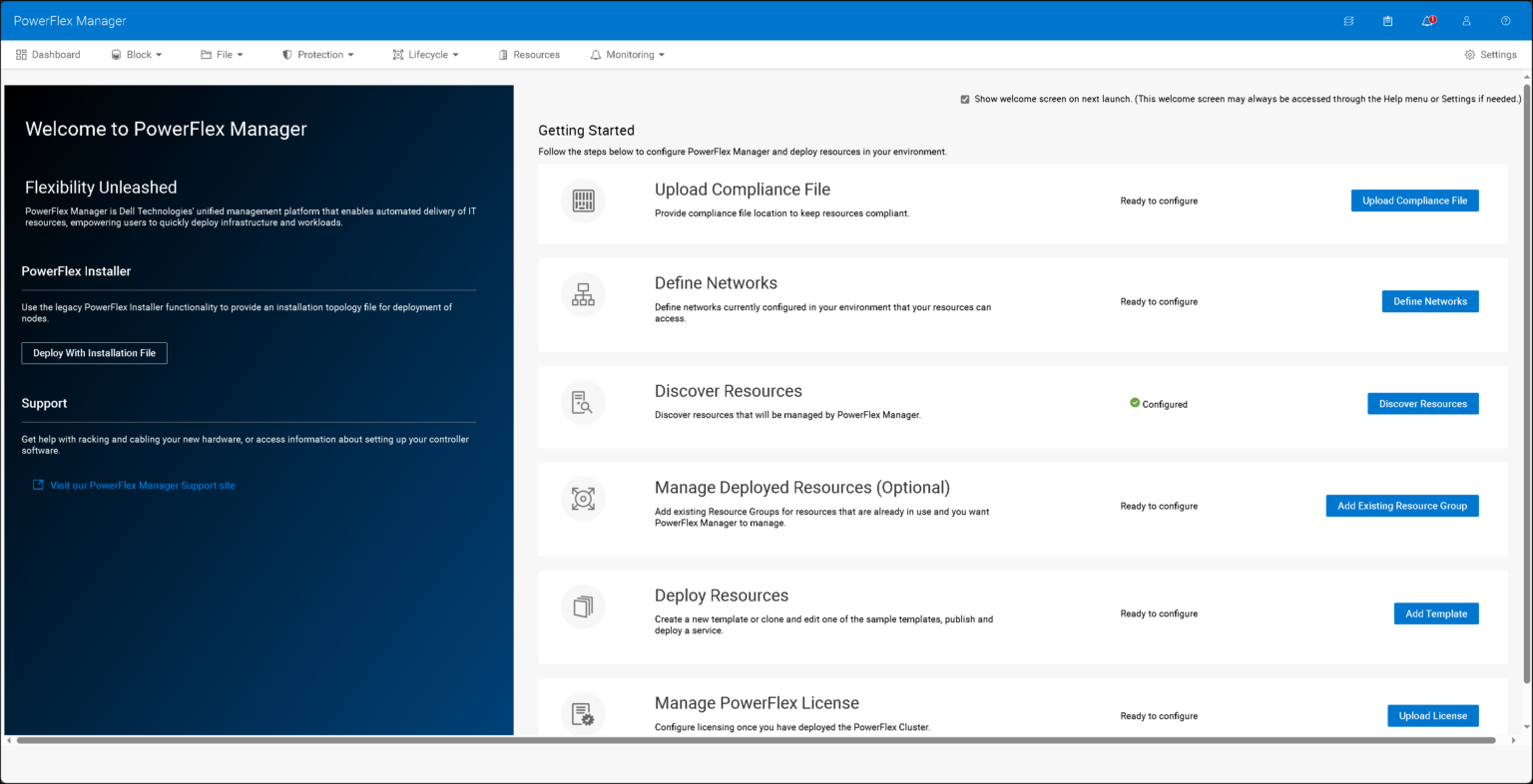Image resolution: width=1533 pixels, height=784 pixels.
Task: Open the notifications bell with alert badge
Action: click(1426, 20)
